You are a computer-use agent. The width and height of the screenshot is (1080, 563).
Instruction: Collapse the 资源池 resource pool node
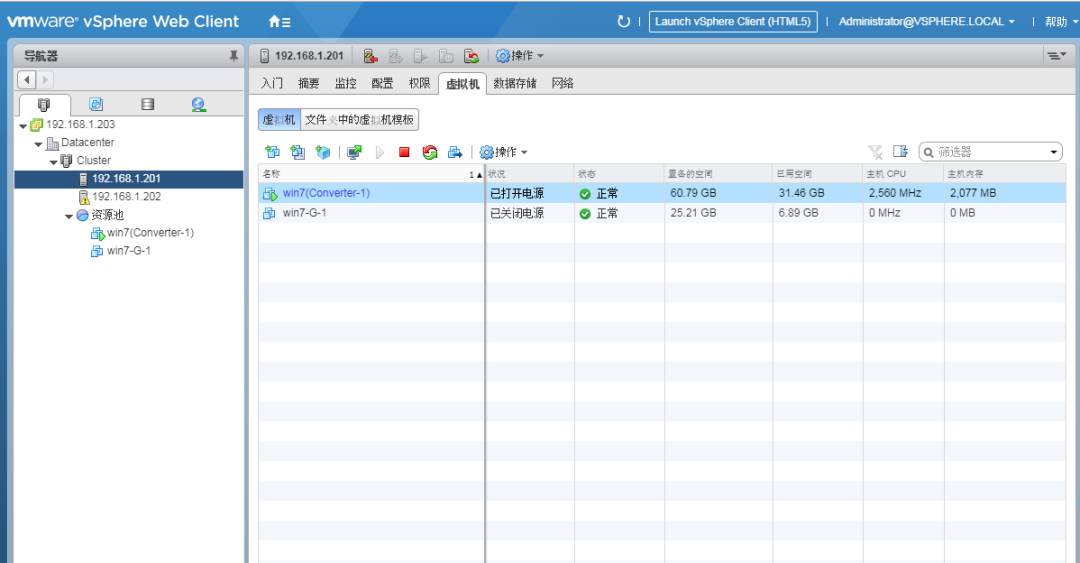pyautogui.click(x=69, y=216)
